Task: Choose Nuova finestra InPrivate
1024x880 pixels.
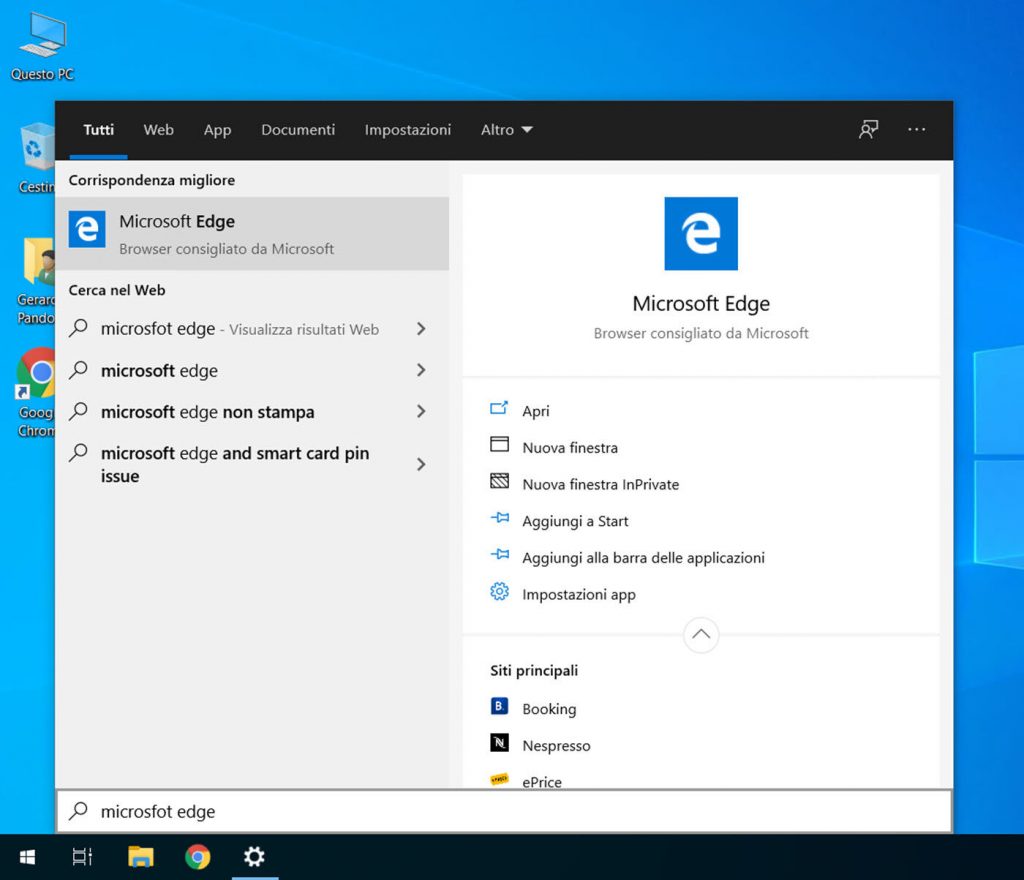Action: tap(600, 484)
